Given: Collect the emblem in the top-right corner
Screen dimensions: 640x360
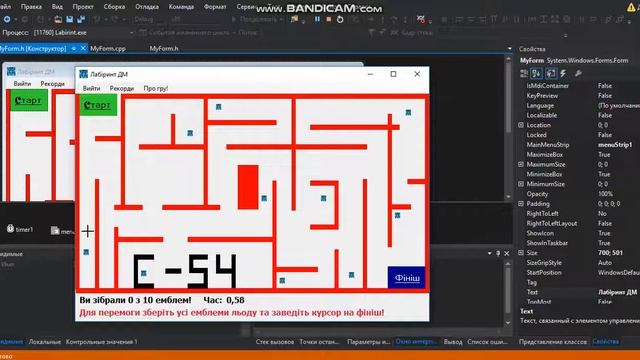Looking at the screenshot, I should pos(408,112).
